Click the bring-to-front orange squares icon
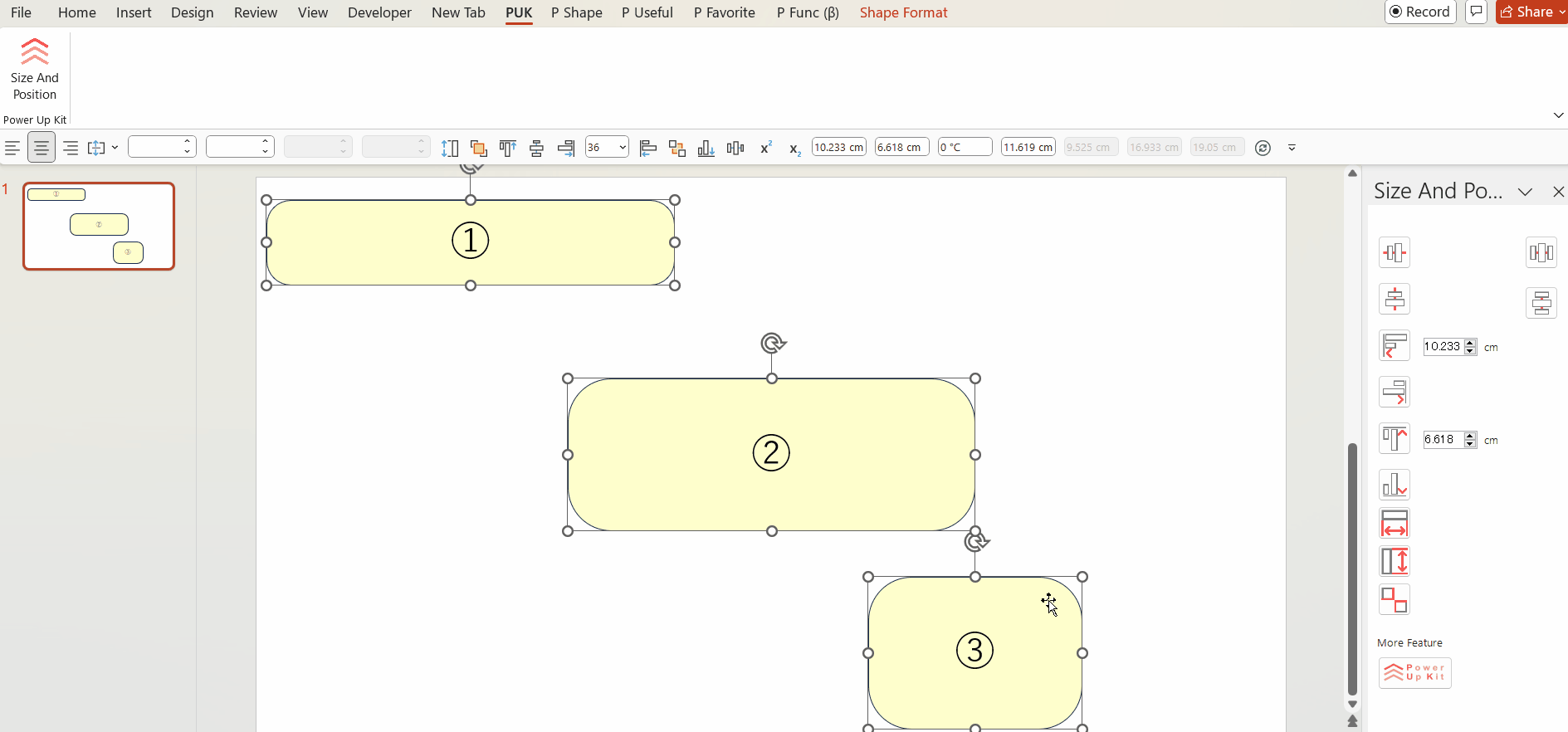 [x=478, y=148]
